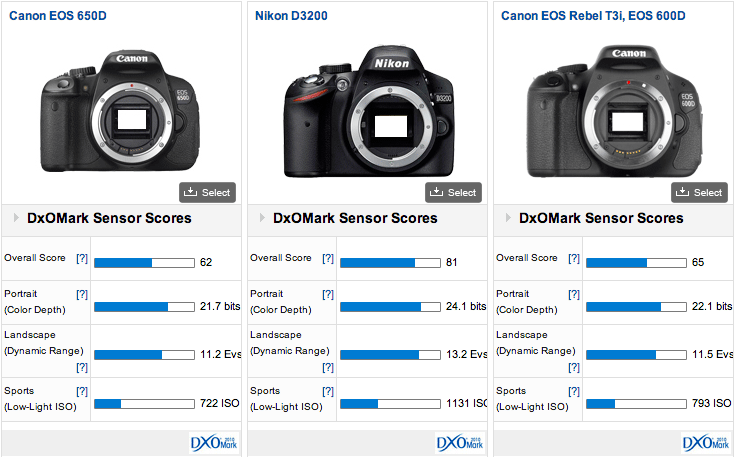The height and width of the screenshot is (457, 736).
Task: Click Portrait (Color Depth) label for EOS 600D
Action: [x=527, y=302]
